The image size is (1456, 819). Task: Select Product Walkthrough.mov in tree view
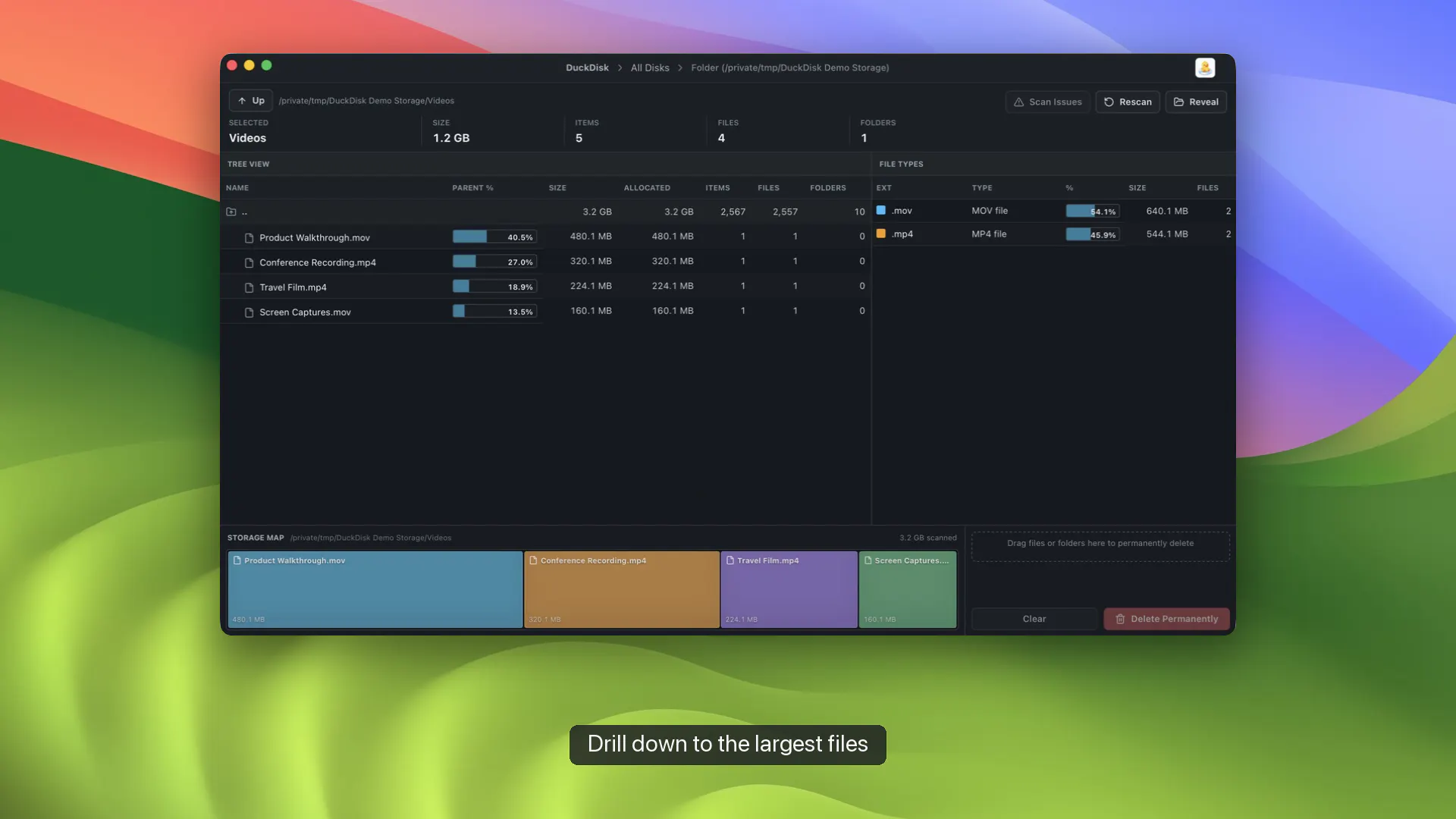click(x=315, y=238)
